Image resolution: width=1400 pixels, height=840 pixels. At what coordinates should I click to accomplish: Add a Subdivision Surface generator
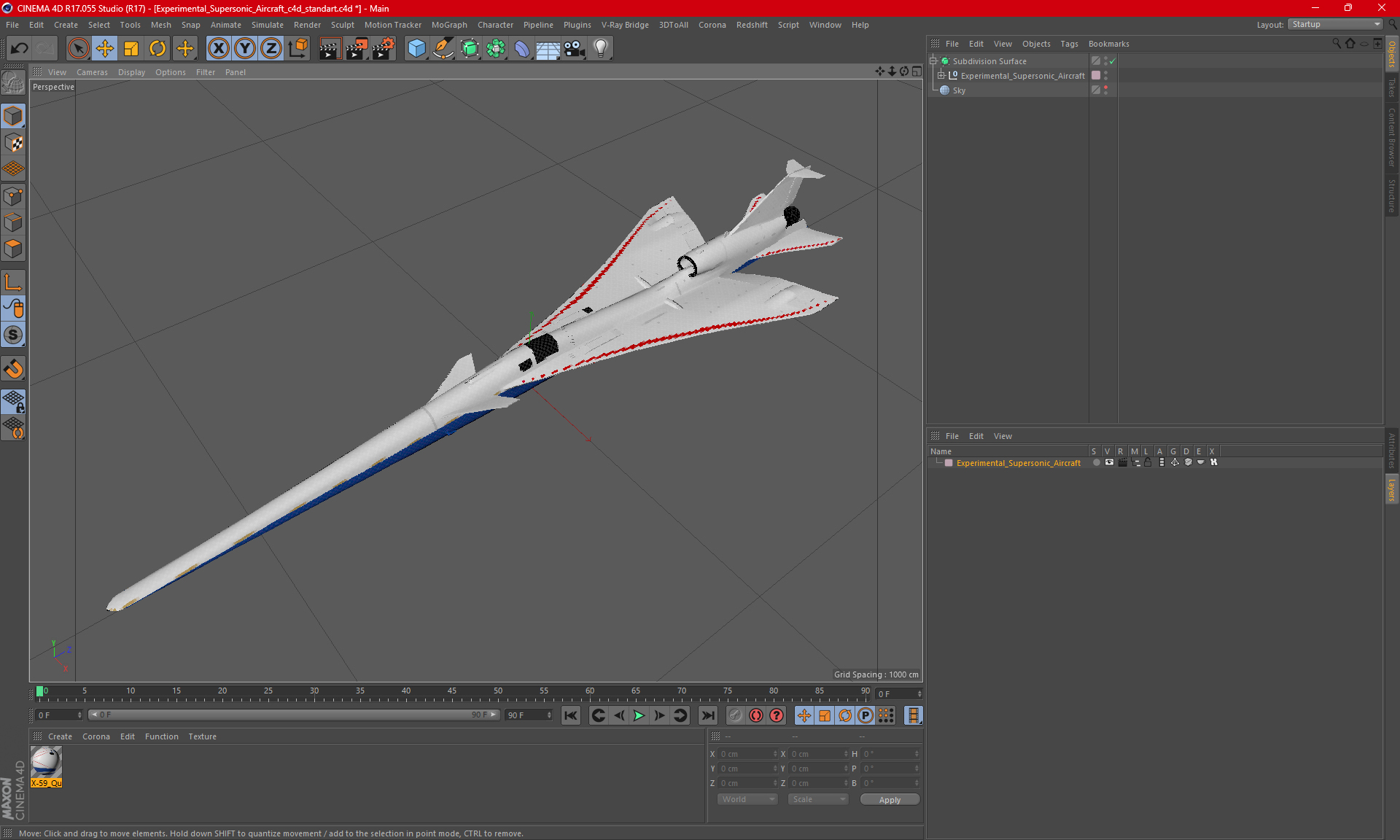tap(470, 49)
